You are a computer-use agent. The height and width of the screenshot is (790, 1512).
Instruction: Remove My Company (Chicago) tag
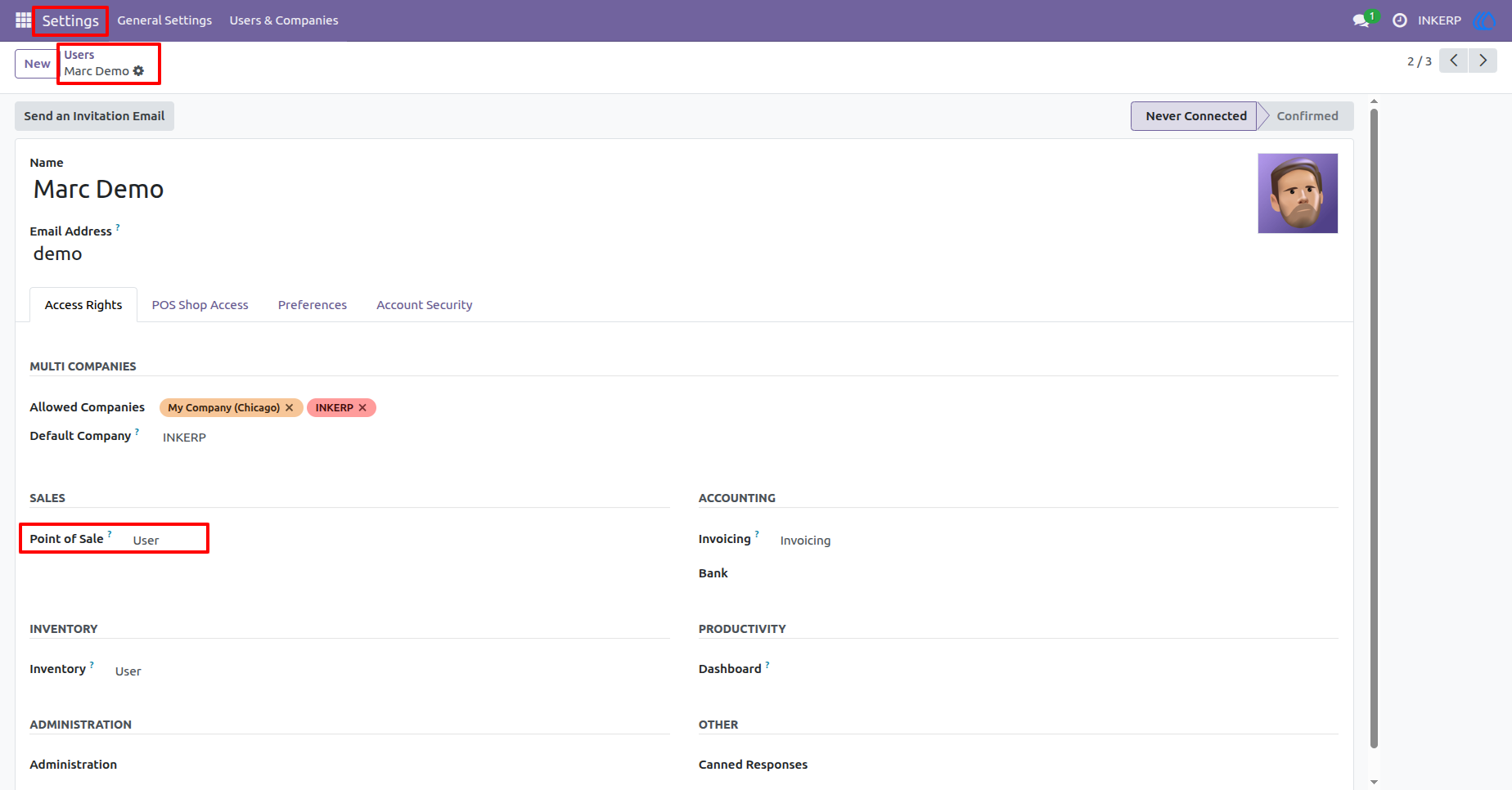coord(289,407)
